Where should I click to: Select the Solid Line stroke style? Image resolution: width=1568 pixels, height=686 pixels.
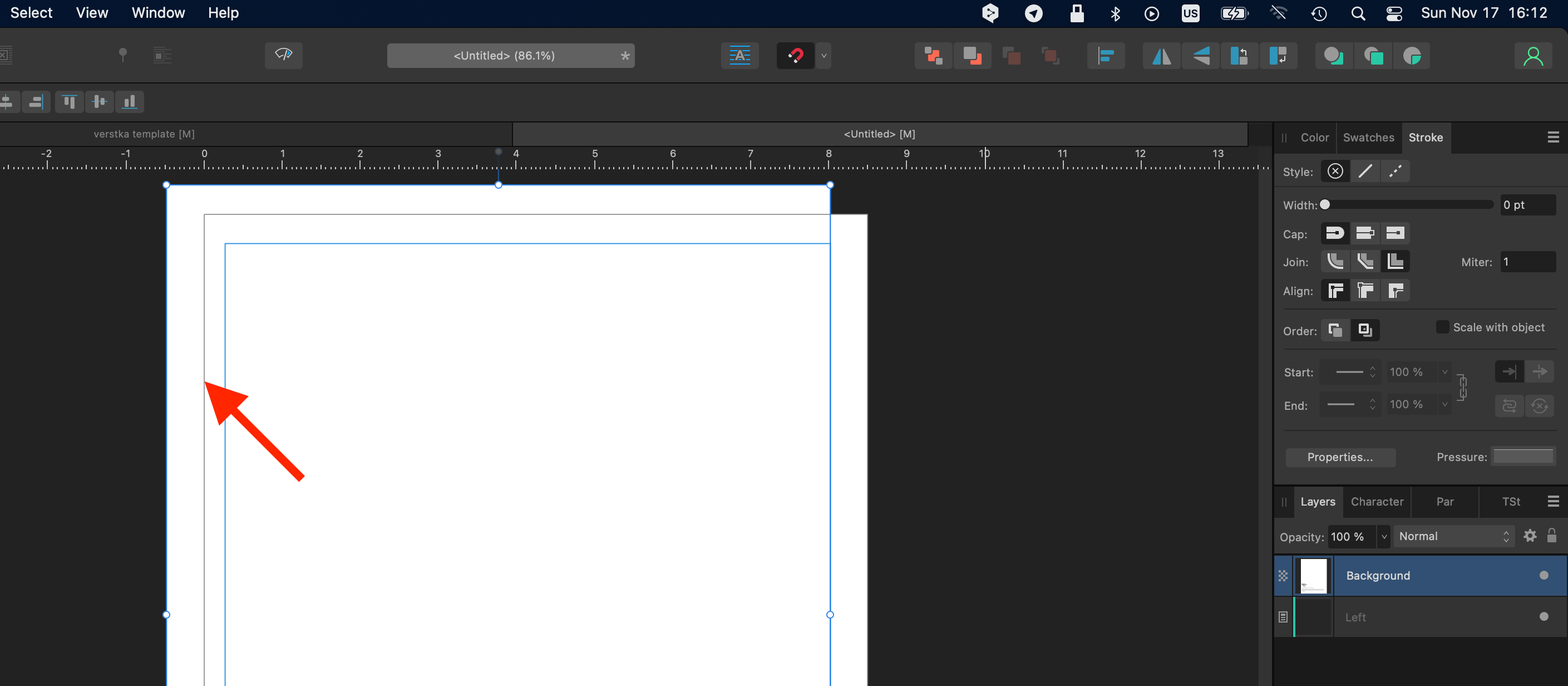(1365, 171)
